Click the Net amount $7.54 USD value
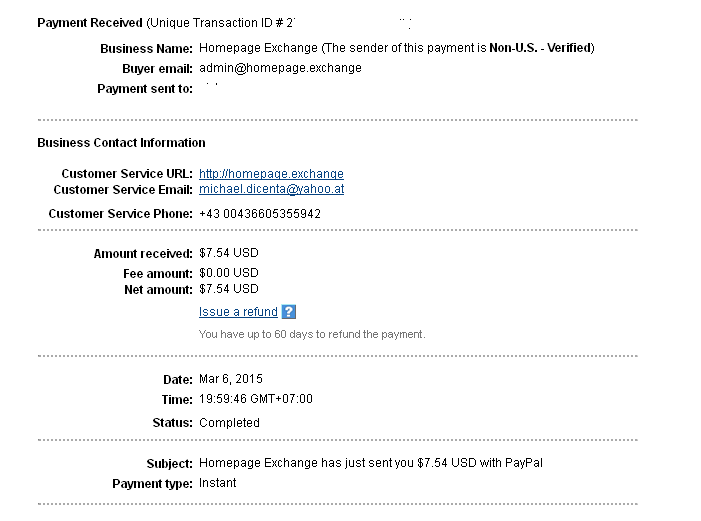 (x=229, y=290)
